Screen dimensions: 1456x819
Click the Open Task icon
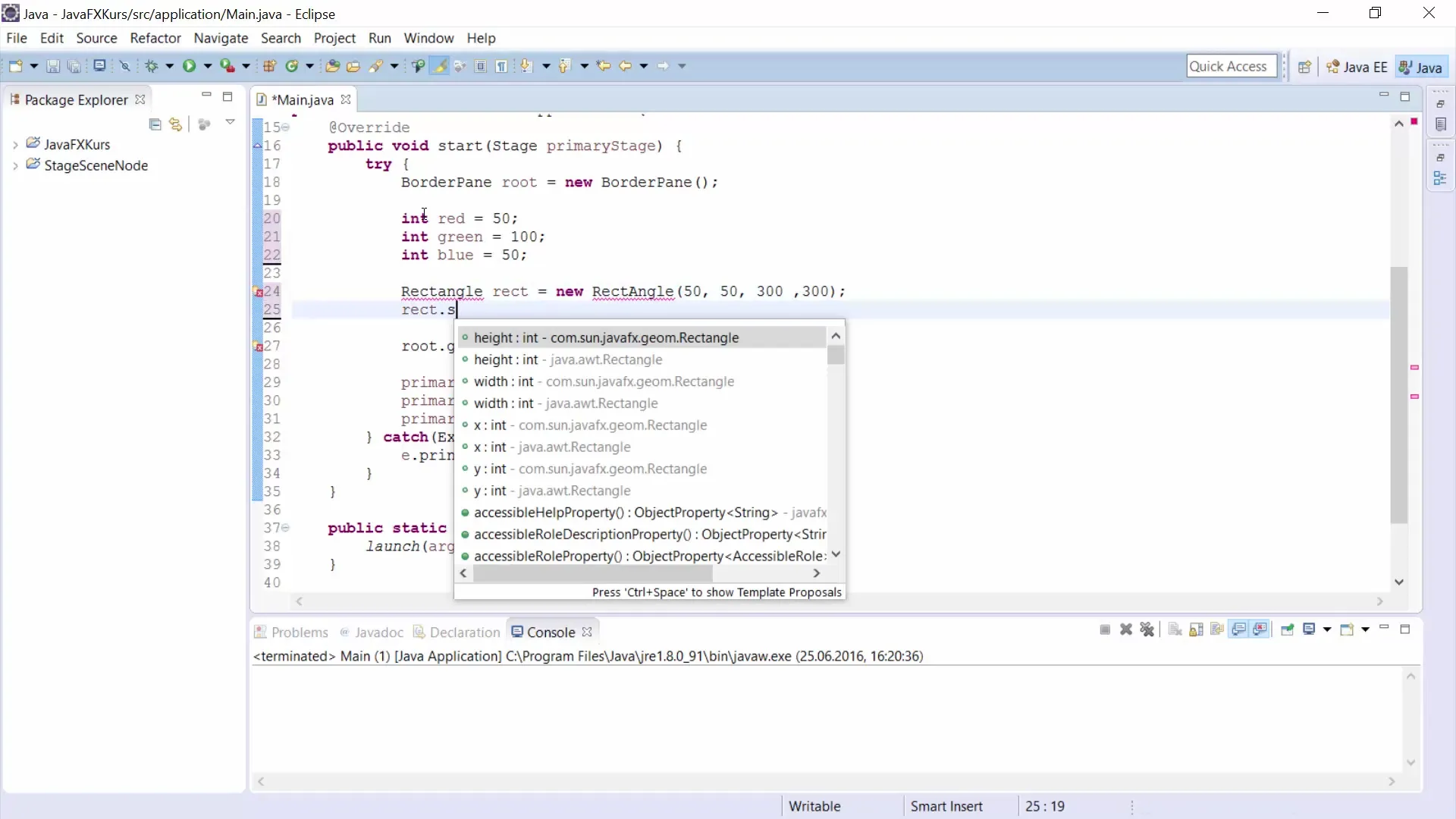353,67
